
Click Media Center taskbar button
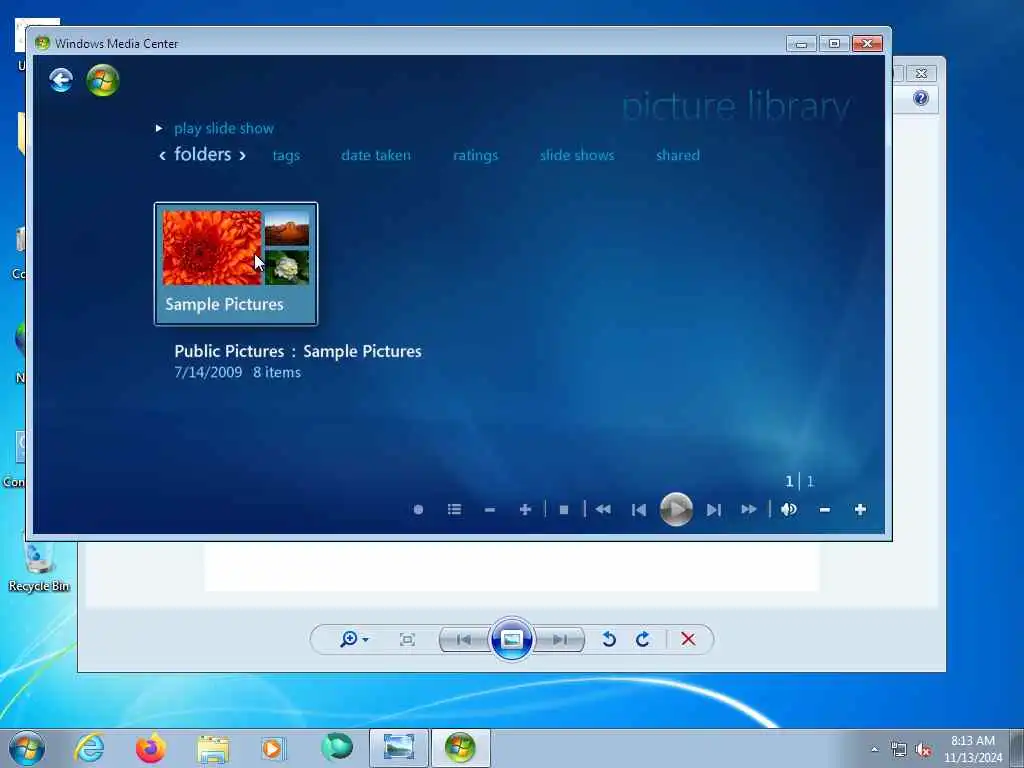pyautogui.click(x=460, y=748)
